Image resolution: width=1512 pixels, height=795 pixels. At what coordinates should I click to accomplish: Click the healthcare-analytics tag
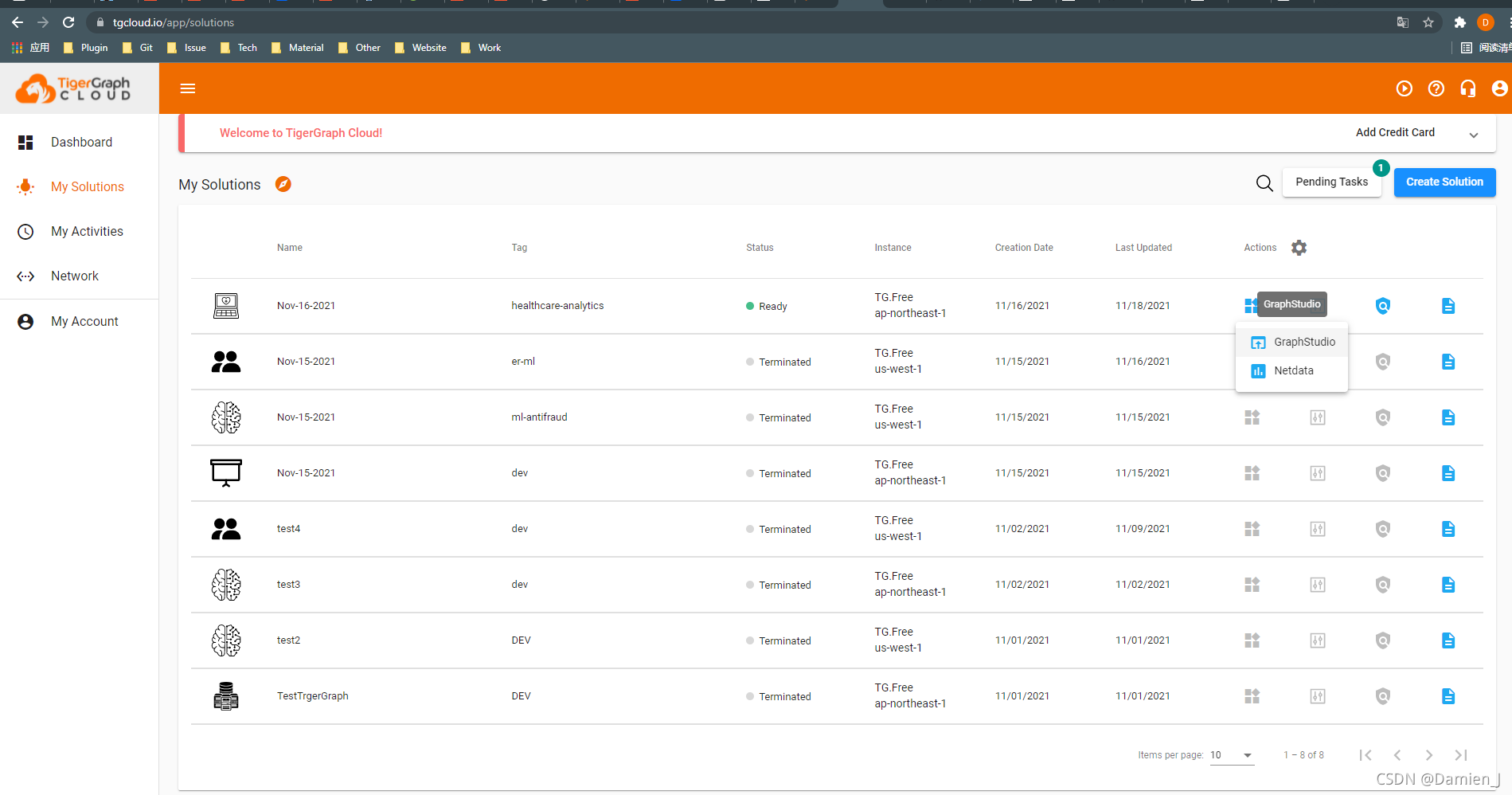(557, 306)
